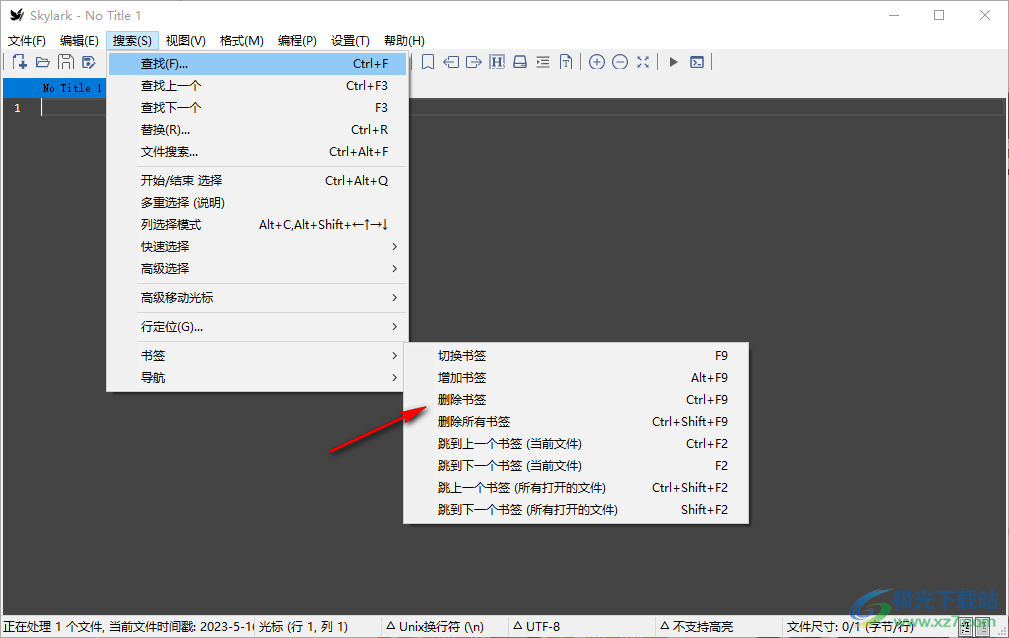The width and height of the screenshot is (1009, 638).
Task: Click 多重选择 (说明) menu entry
Action: (257, 202)
